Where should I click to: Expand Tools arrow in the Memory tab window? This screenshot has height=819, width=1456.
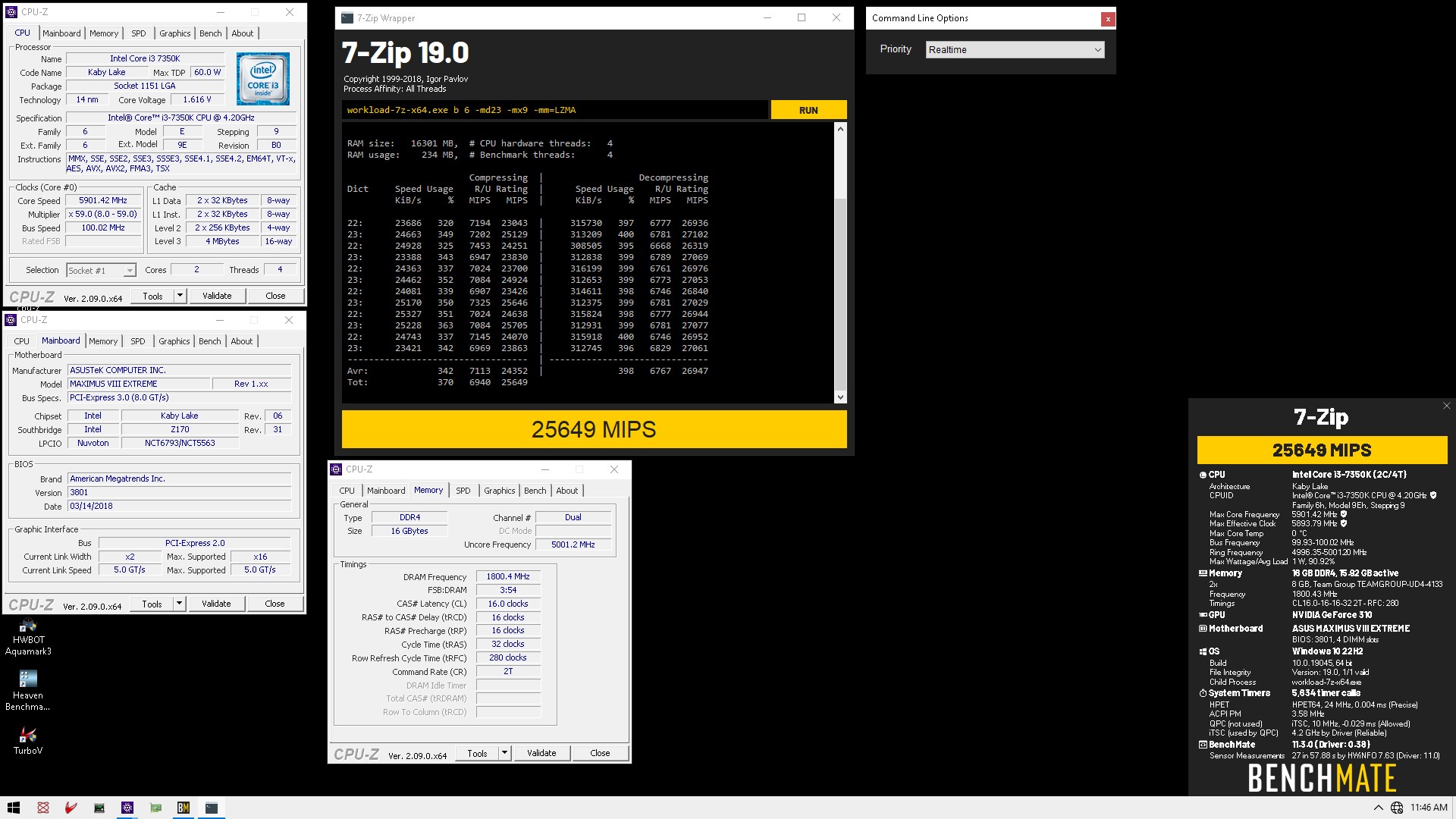coord(504,753)
